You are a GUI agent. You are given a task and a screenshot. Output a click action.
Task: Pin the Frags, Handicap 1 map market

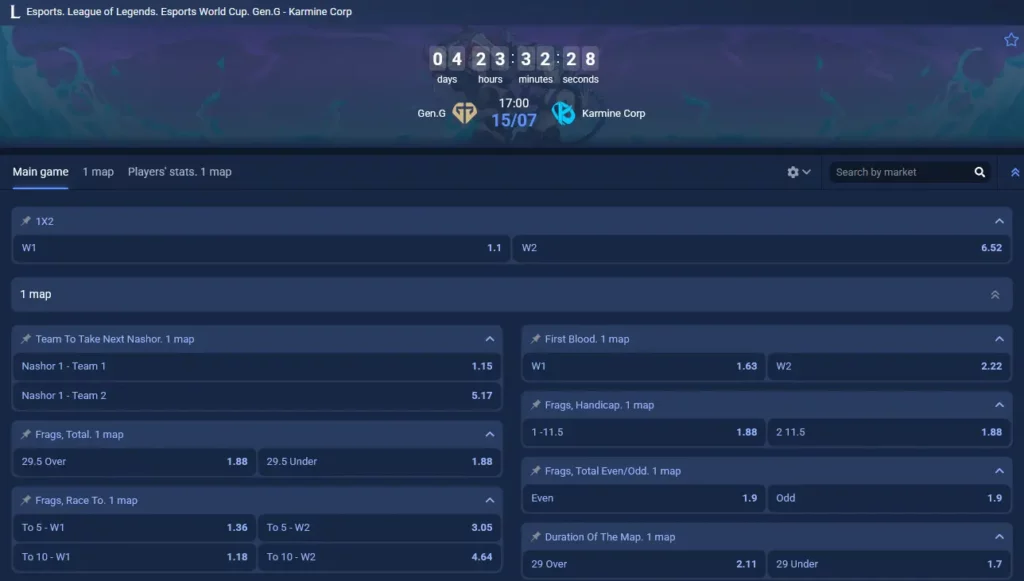[536, 405]
